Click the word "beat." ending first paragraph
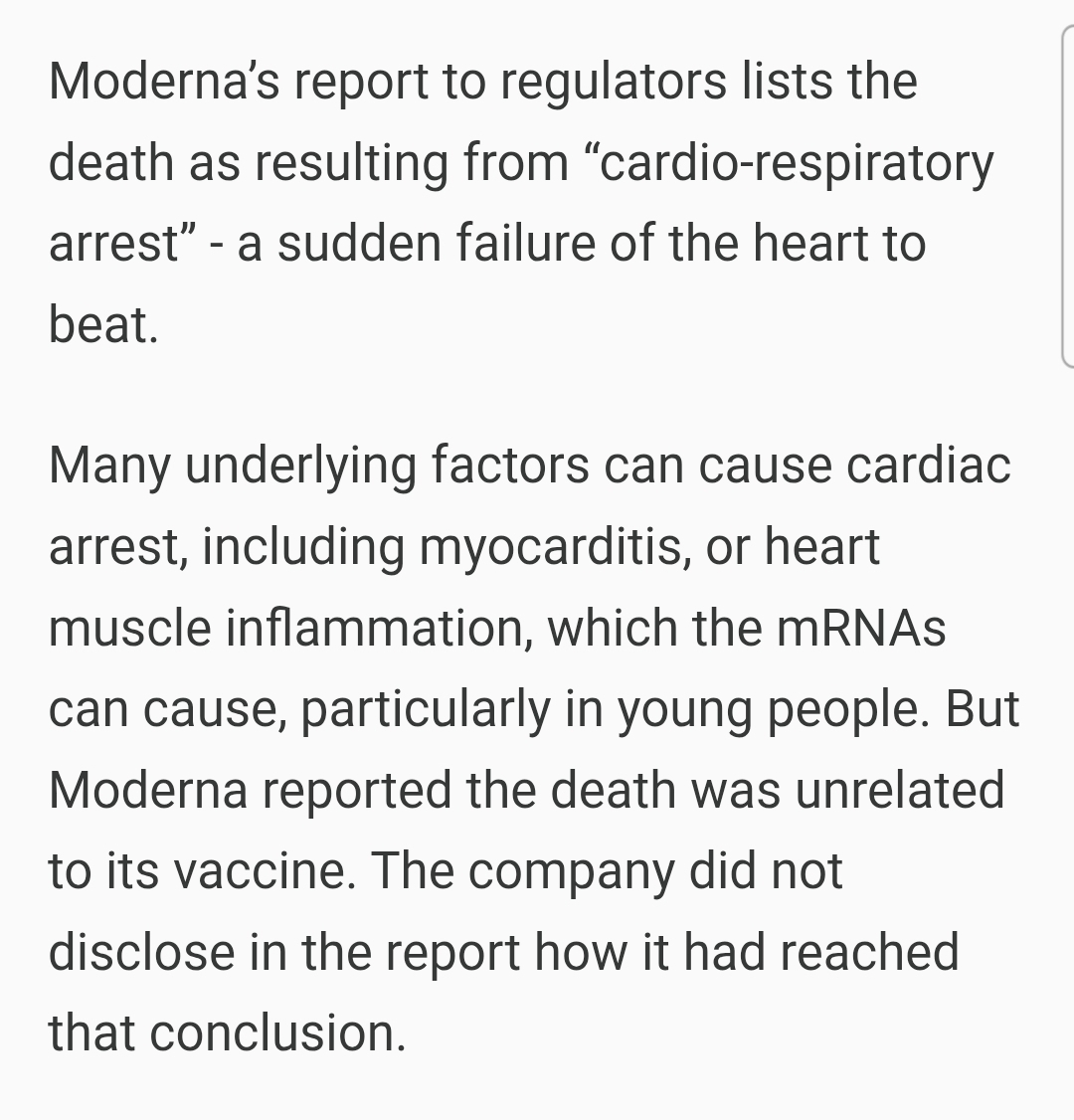1074x1120 pixels. (x=103, y=325)
